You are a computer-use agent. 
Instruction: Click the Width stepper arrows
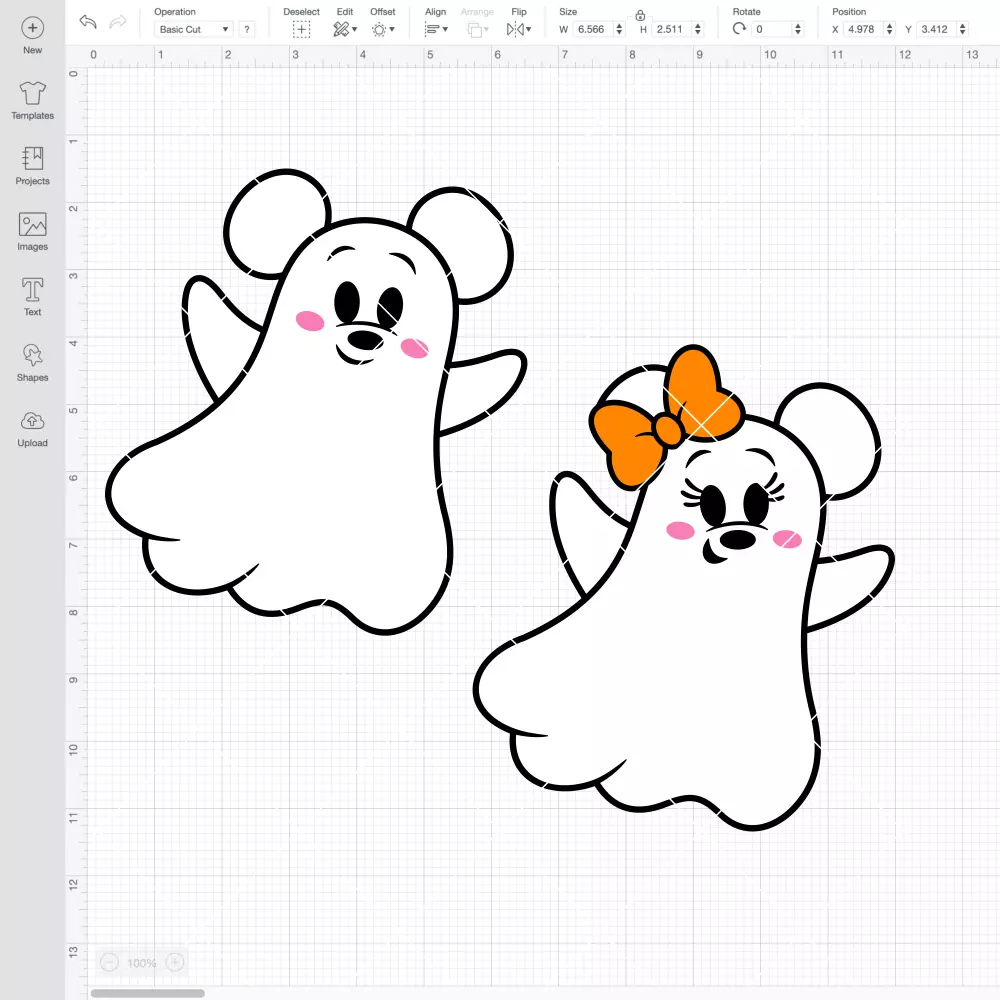(x=619, y=29)
